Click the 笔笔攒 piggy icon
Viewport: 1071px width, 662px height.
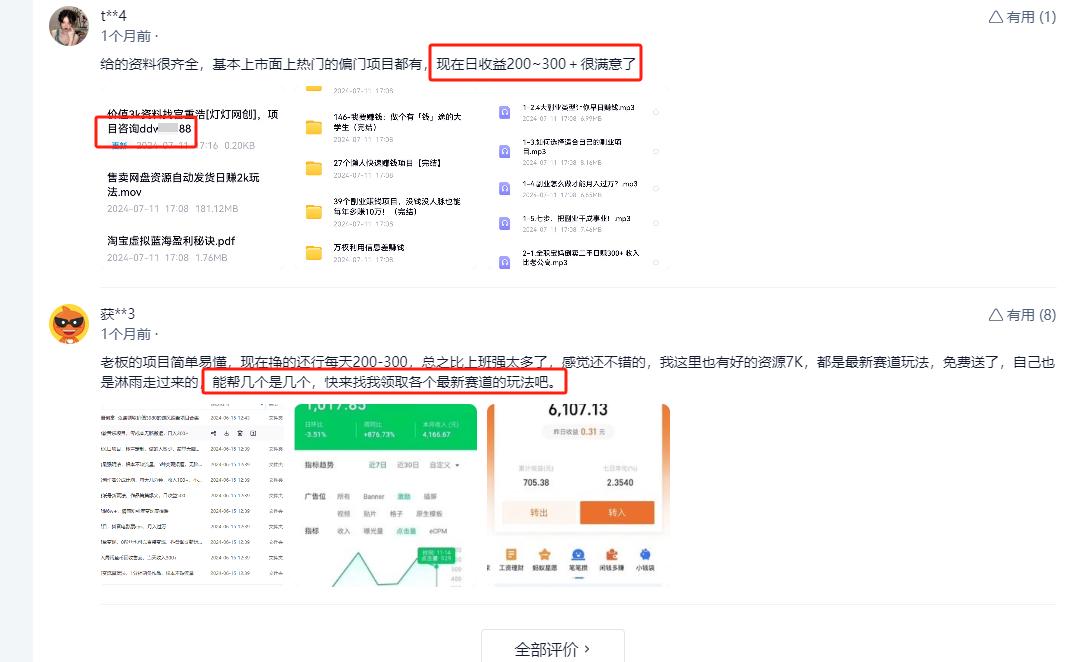[578, 554]
